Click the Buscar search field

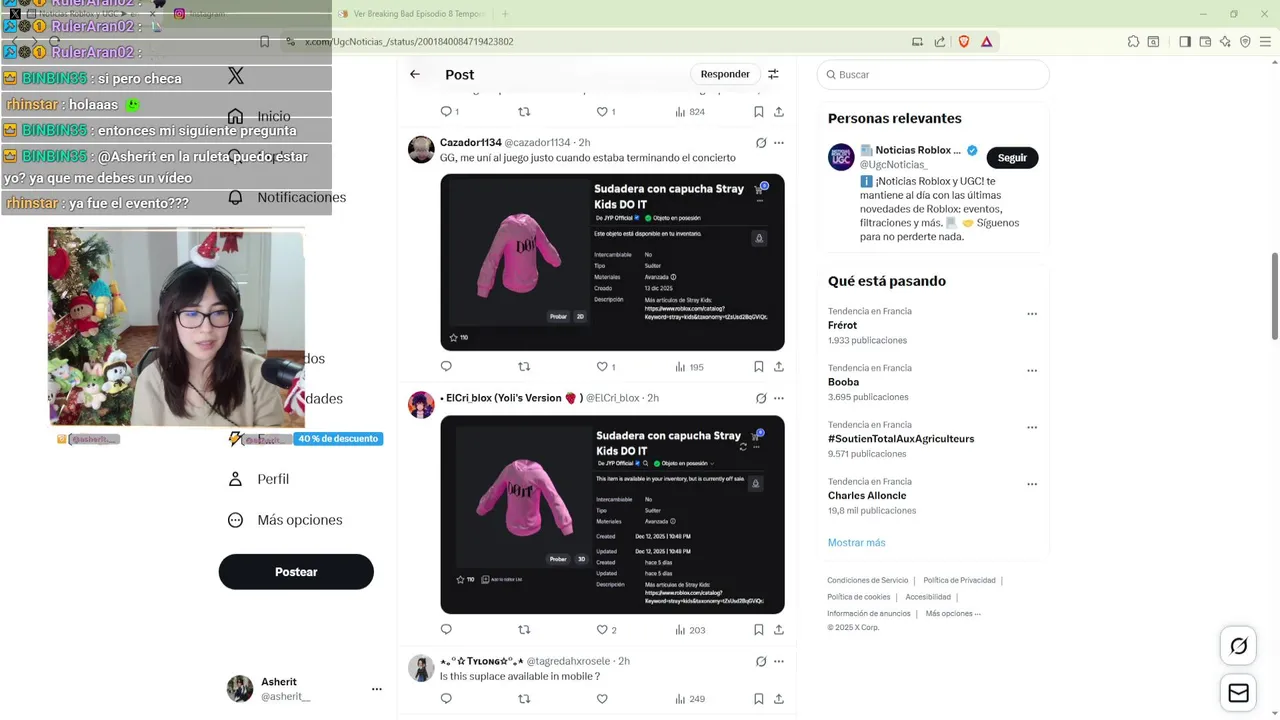click(x=933, y=75)
